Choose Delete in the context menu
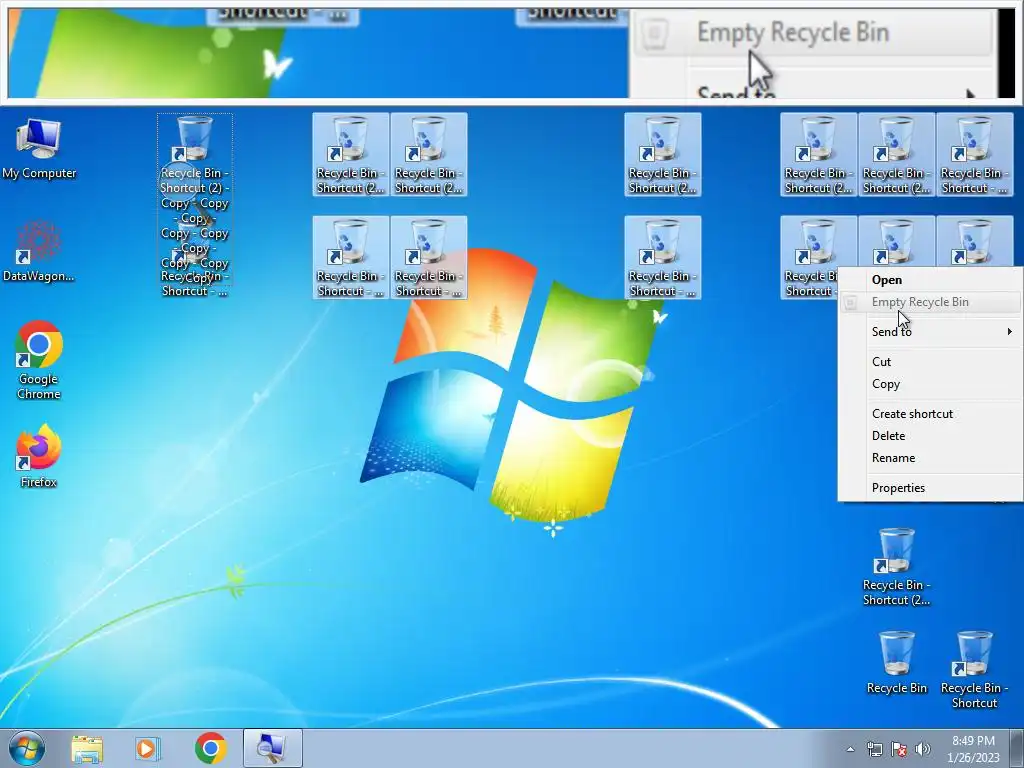 pos(931,436)
